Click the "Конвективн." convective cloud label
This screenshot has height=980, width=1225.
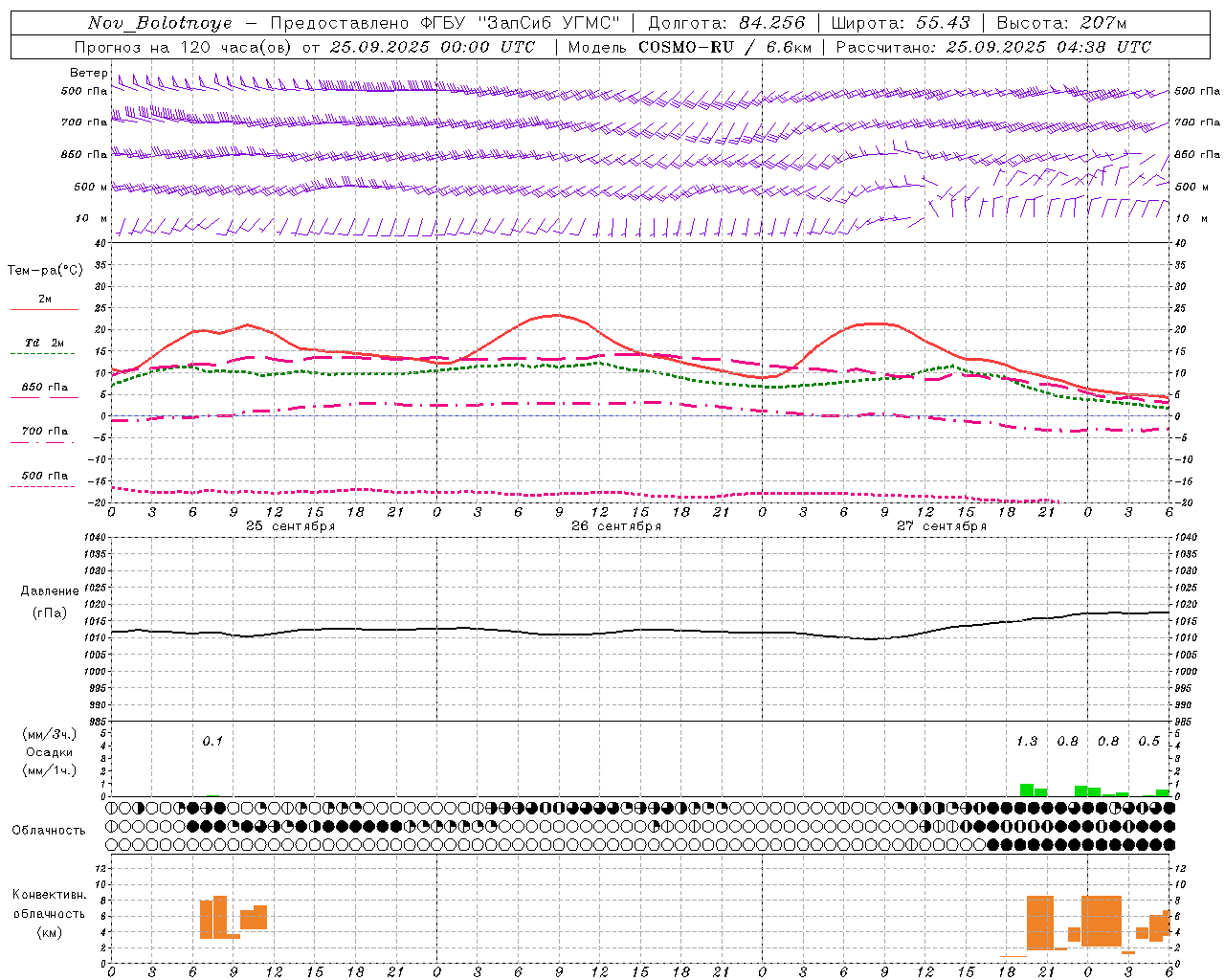pos(50,895)
